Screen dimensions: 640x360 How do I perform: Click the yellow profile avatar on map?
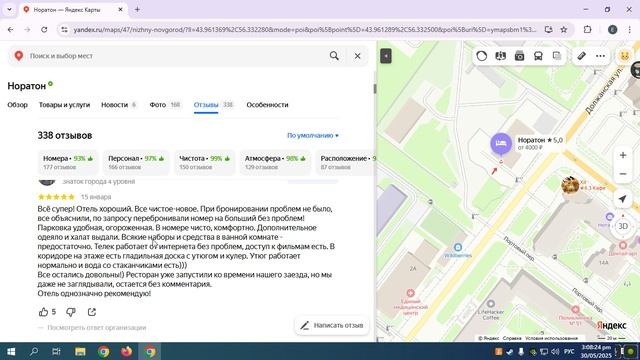click(624, 56)
